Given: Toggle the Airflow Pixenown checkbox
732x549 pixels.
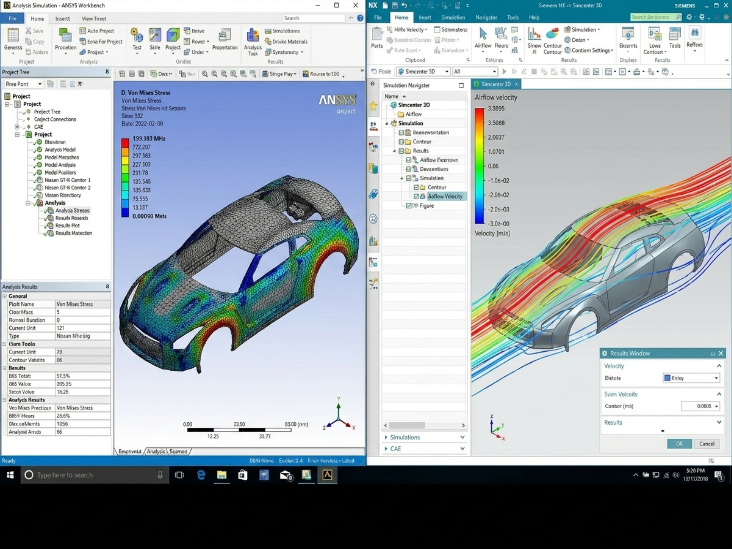Looking at the screenshot, I should [x=408, y=160].
